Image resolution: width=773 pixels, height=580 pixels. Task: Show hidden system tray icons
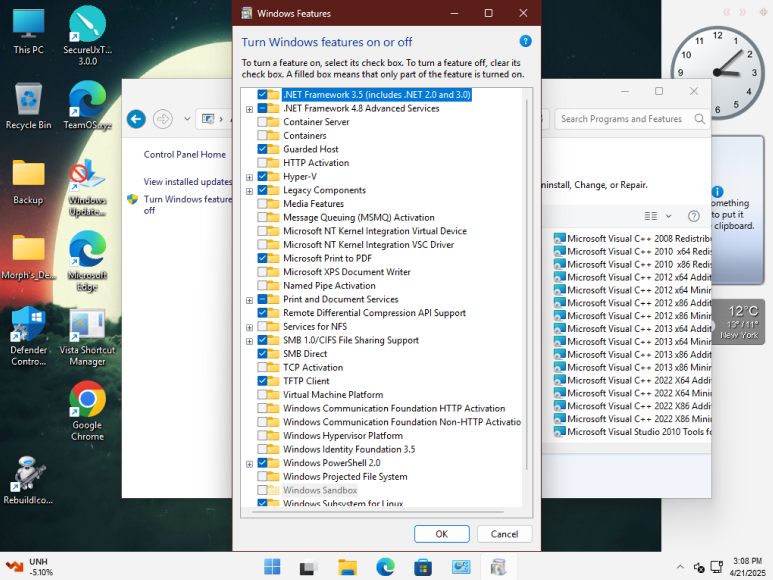[680, 567]
